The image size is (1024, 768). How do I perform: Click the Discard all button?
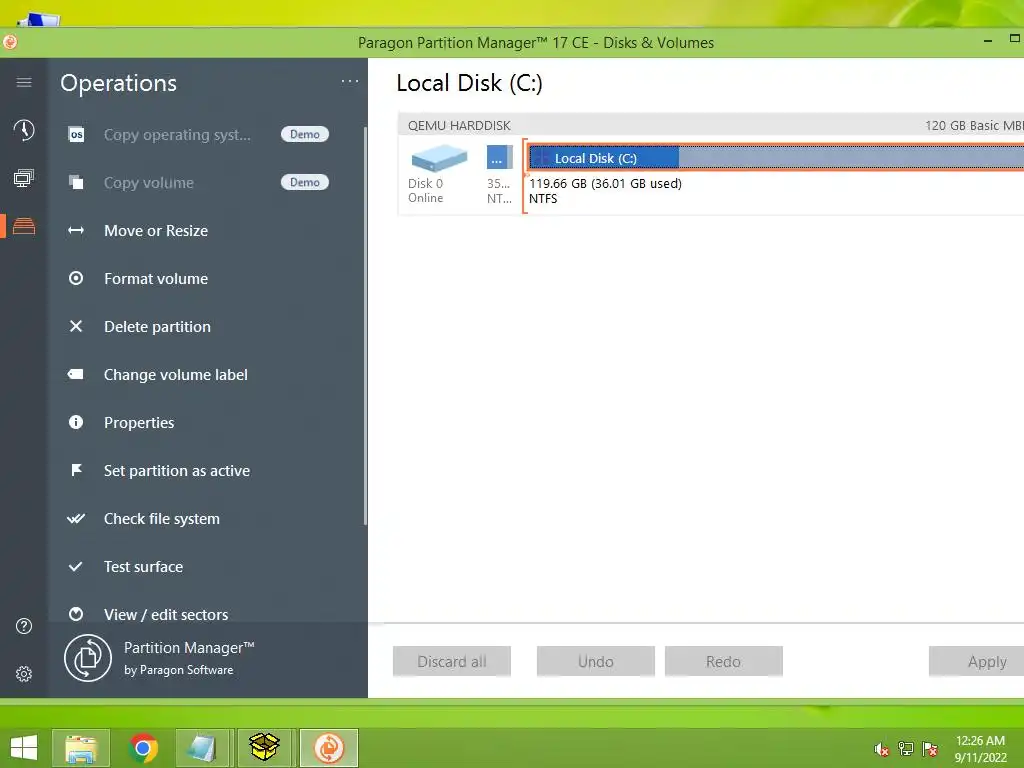pos(452,662)
